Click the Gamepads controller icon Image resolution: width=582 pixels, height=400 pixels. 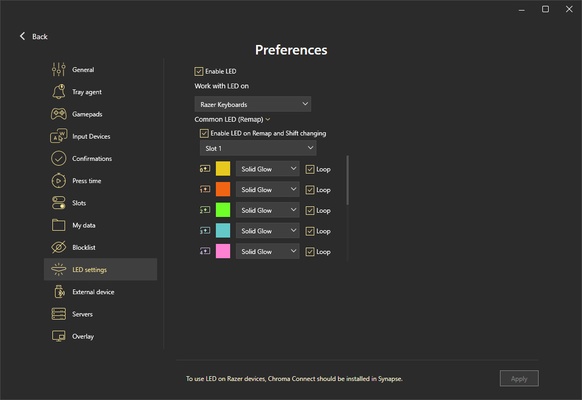[59, 114]
